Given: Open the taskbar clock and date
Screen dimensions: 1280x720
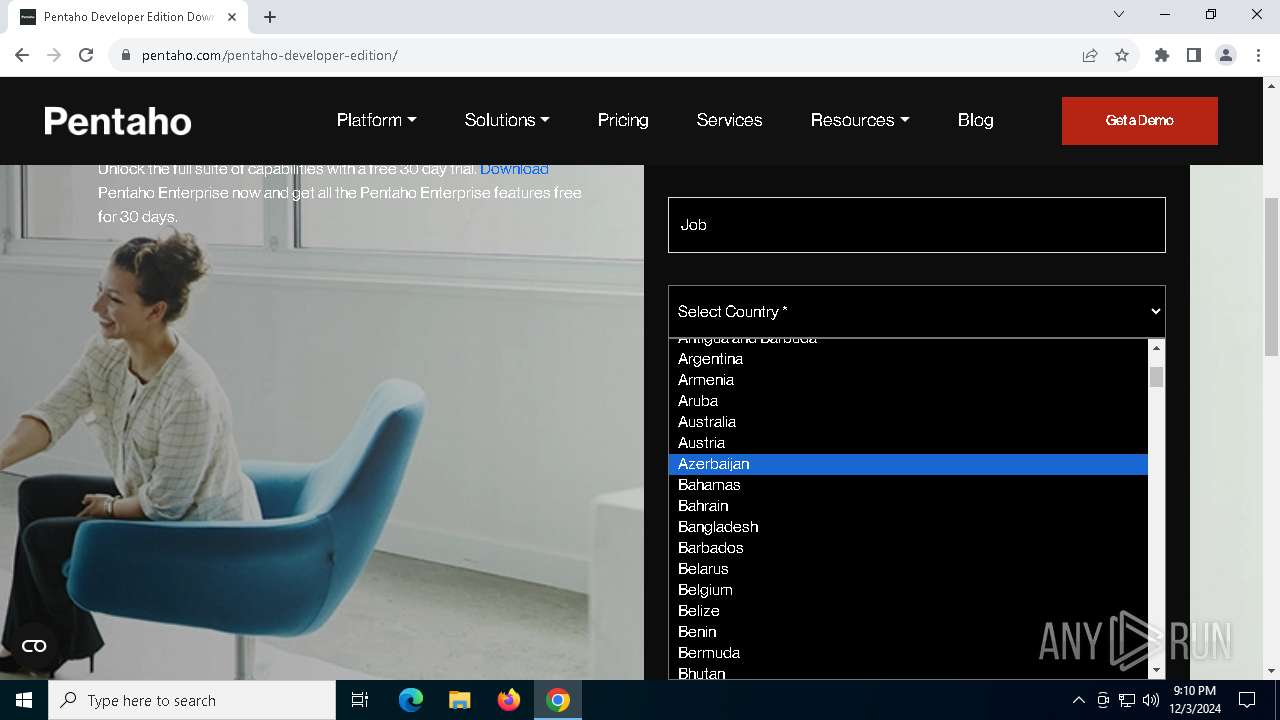Looking at the screenshot, I should click(x=1194, y=700).
